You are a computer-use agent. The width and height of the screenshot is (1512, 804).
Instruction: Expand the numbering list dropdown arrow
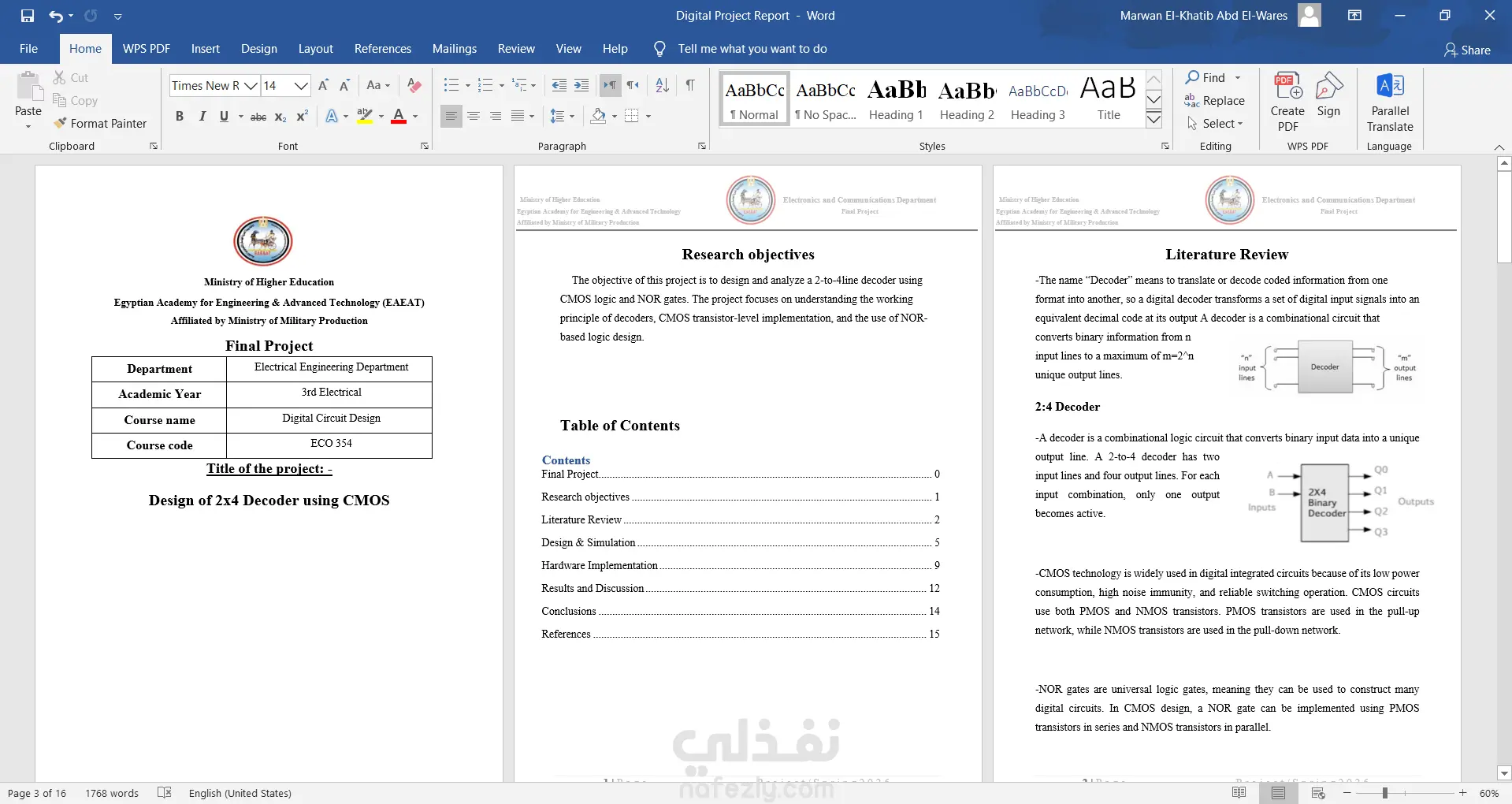[x=502, y=86]
